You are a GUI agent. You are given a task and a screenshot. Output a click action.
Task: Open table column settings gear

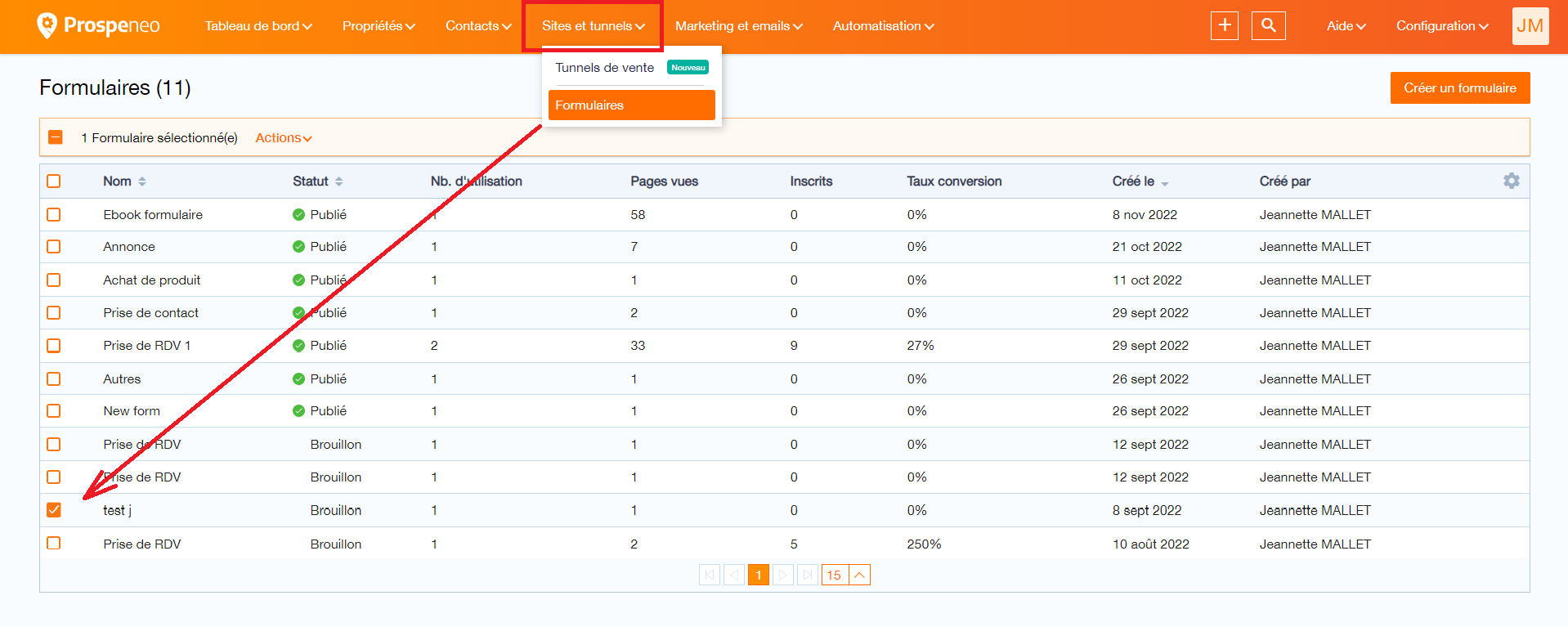[1512, 181]
